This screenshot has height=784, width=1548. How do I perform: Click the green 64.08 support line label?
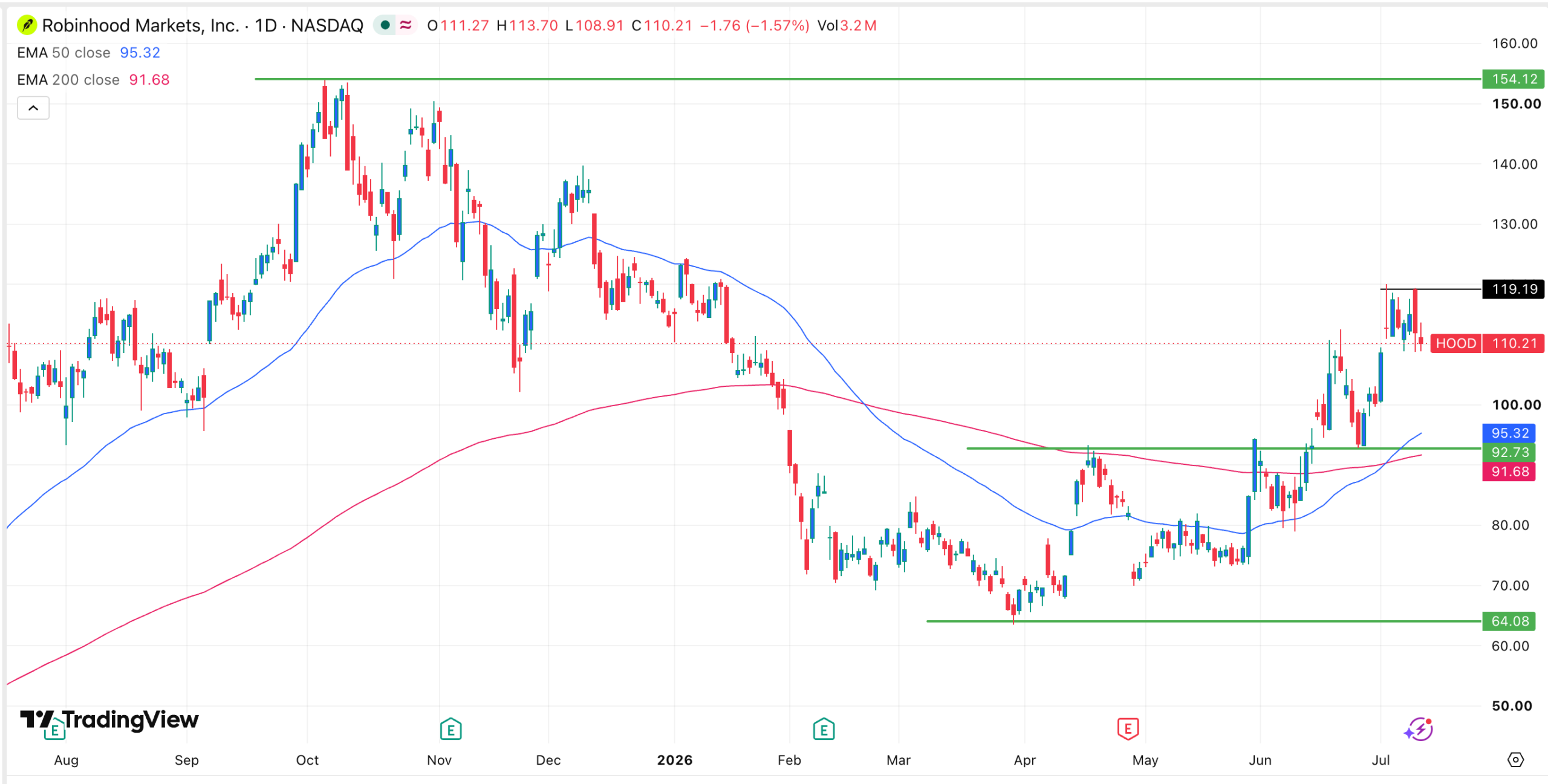[x=1509, y=621]
